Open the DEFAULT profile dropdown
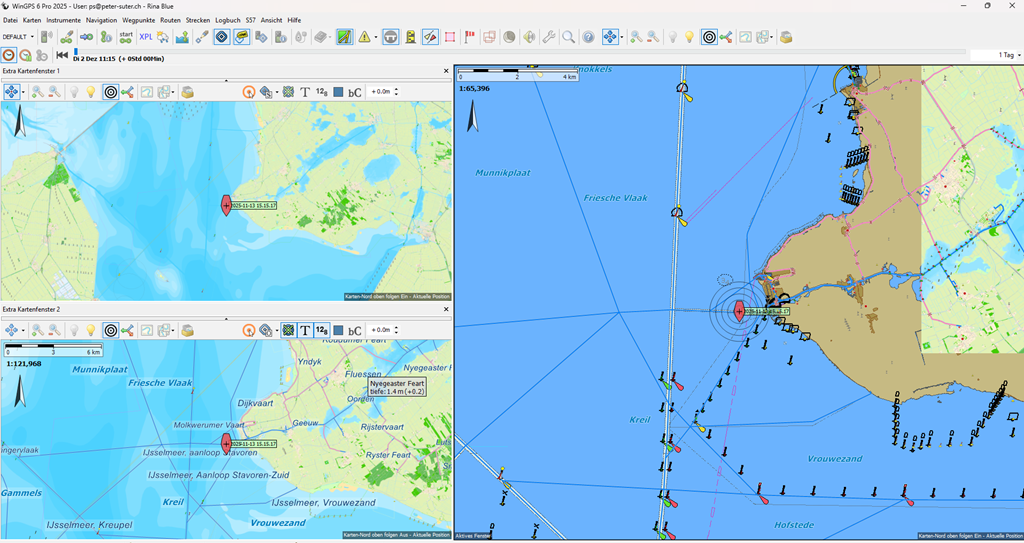This screenshot has width=1024, height=543. point(18,37)
